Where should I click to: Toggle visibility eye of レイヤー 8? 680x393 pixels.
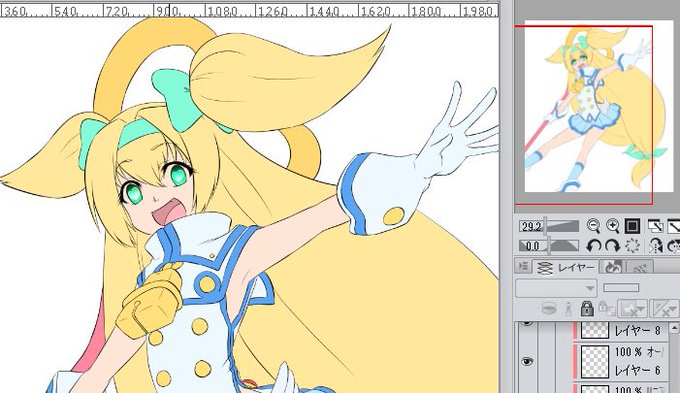(527, 324)
